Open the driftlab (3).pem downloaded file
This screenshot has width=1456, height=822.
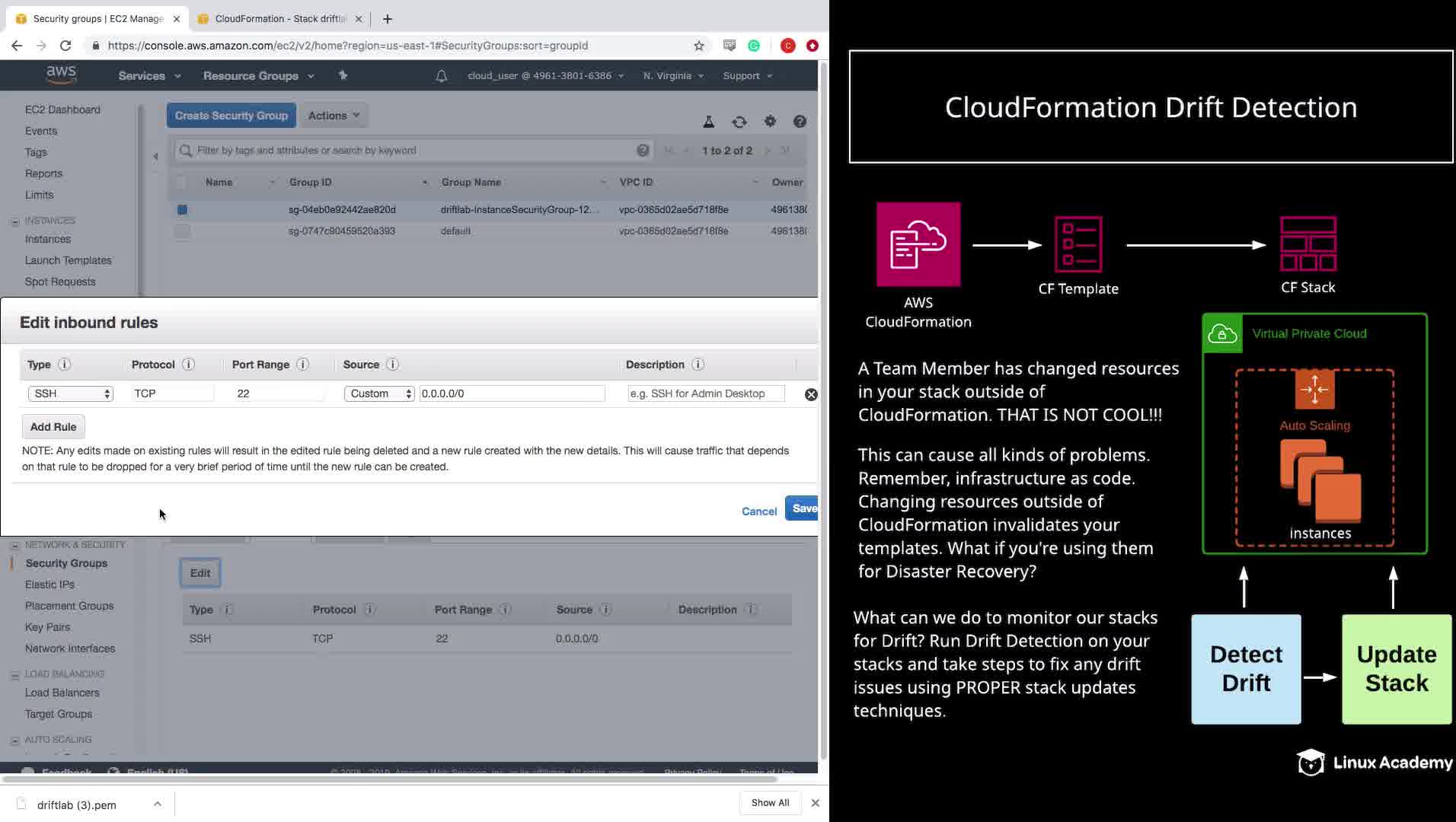coord(76,805)
